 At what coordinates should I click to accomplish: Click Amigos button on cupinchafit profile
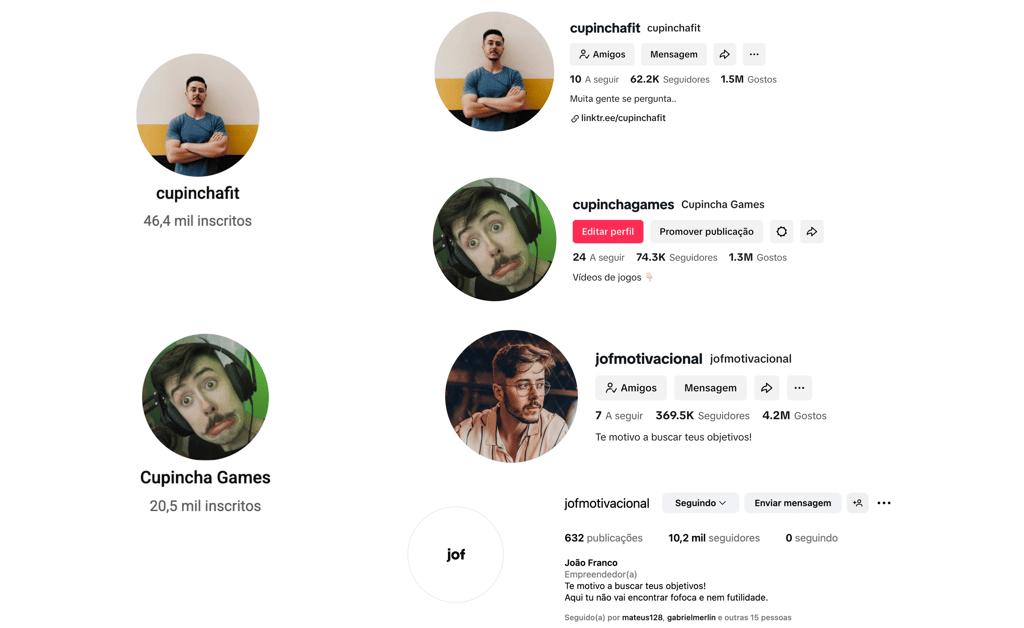[602, 54]
